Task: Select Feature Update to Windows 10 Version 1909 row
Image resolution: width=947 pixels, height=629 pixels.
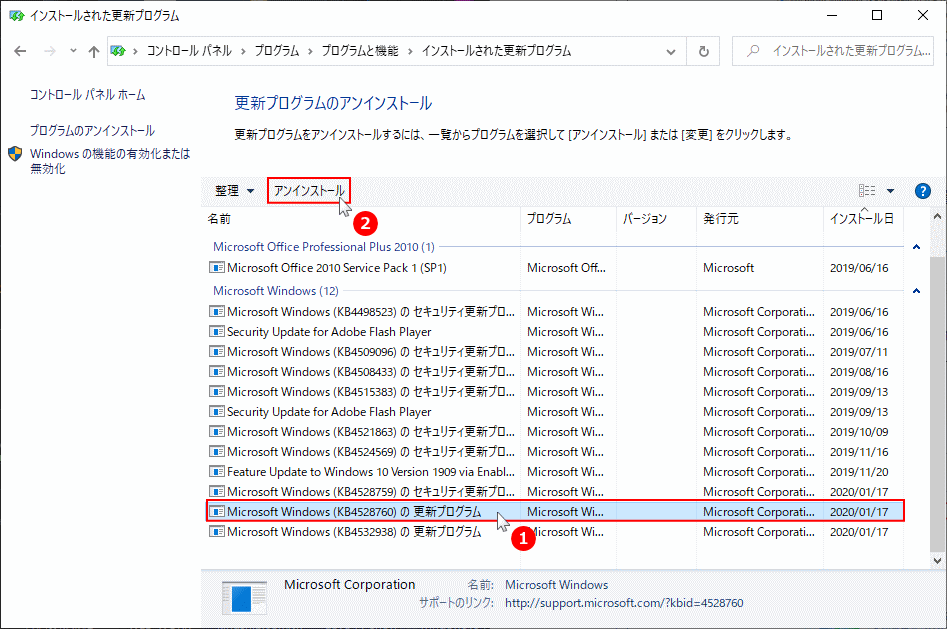Action: (x=555, y=471)
